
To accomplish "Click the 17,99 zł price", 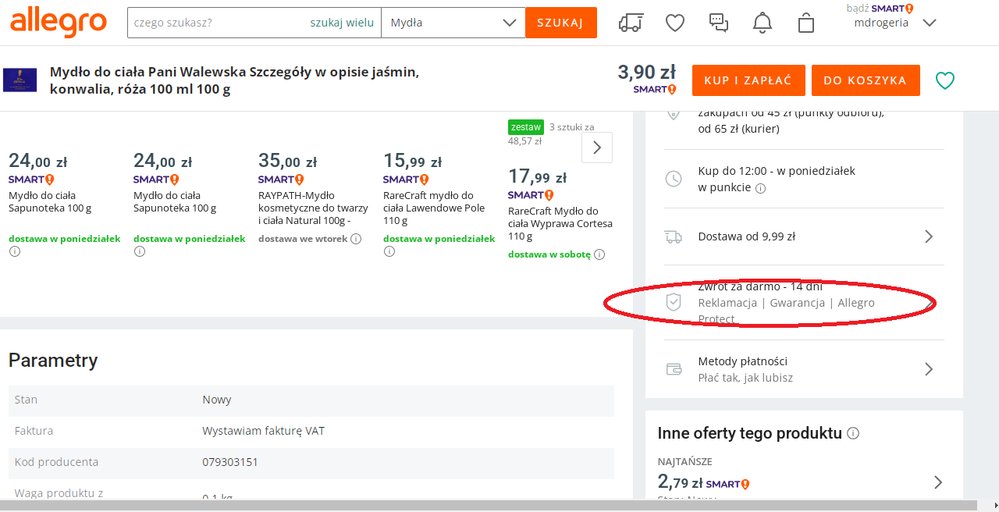I will coord(537,176).
